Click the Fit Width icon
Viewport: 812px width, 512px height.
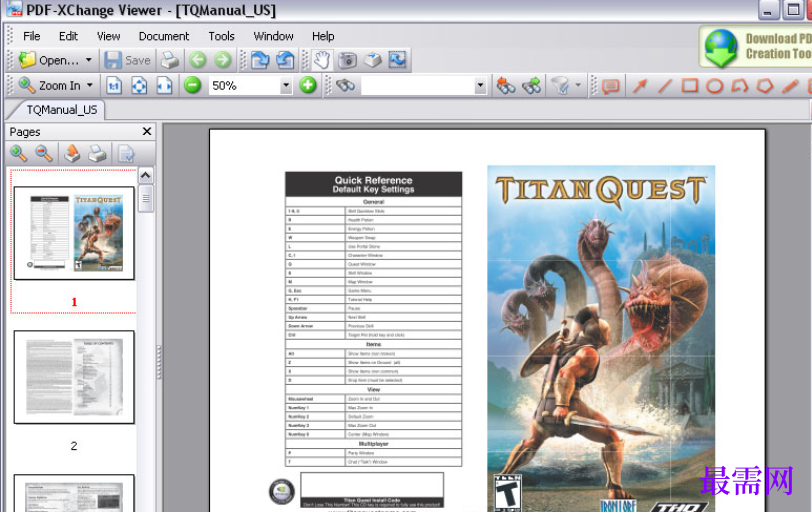pyautogui.click(x=164, y=85)
